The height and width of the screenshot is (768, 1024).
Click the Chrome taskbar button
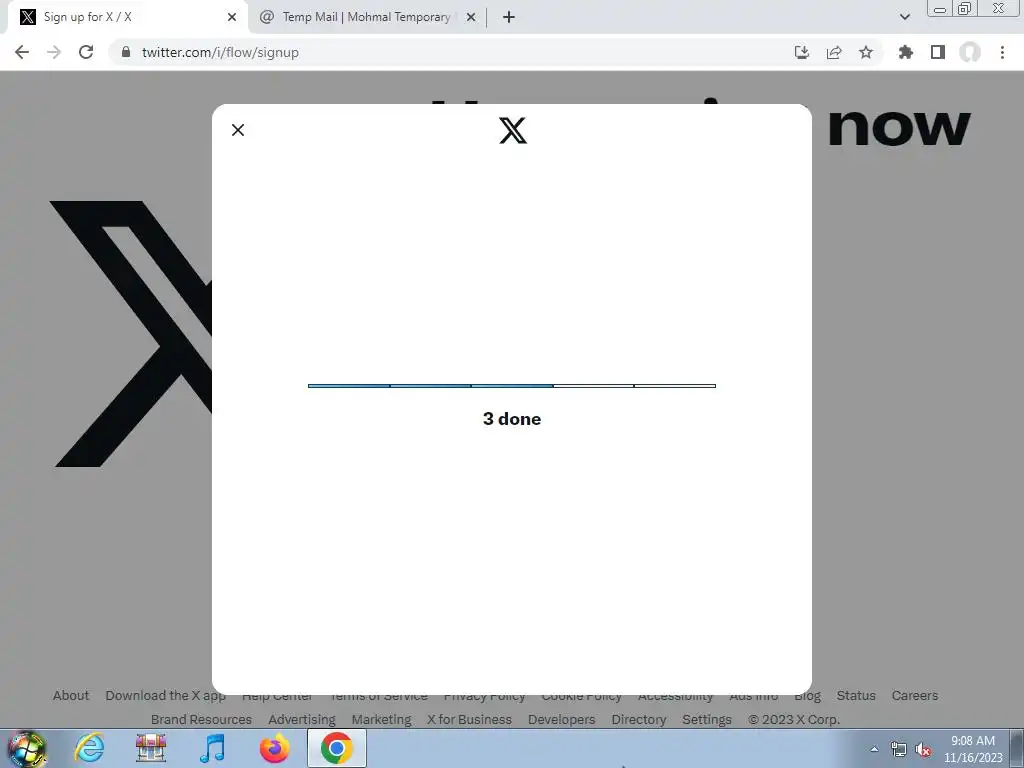[x=336, y=748]
